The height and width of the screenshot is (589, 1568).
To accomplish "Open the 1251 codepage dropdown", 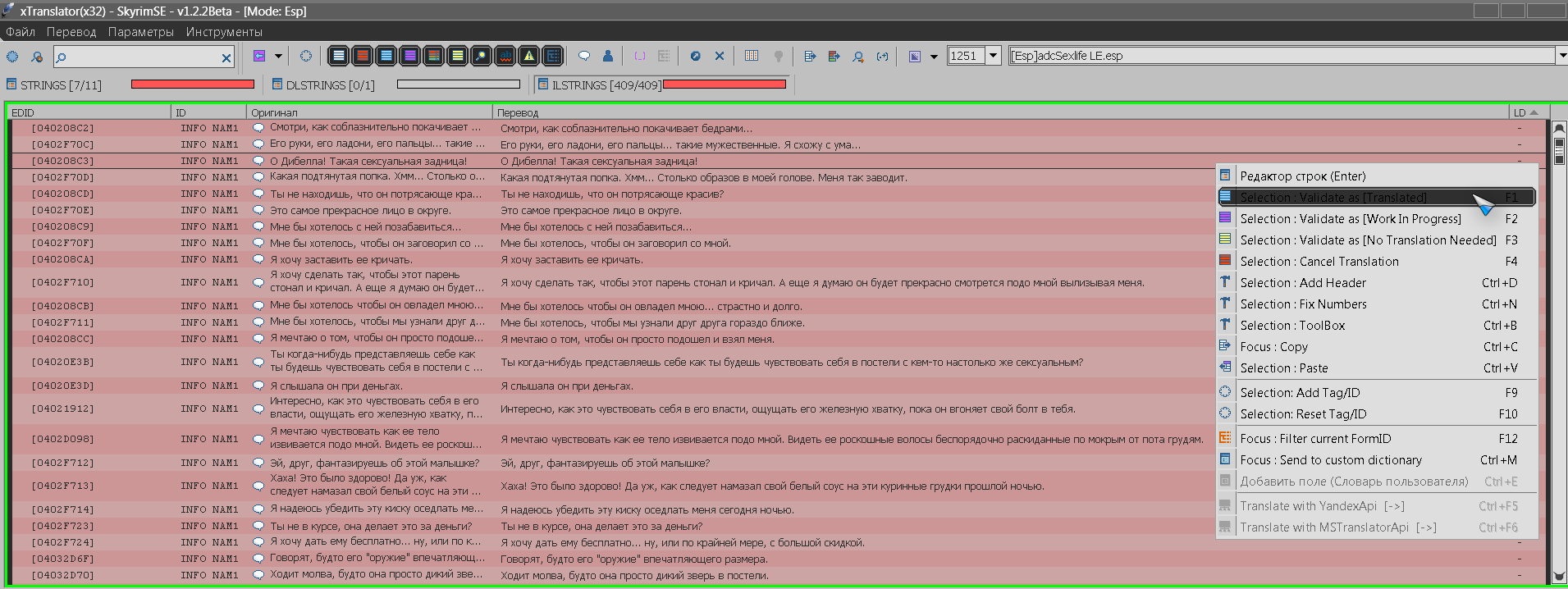I will [x=993, y=56].
